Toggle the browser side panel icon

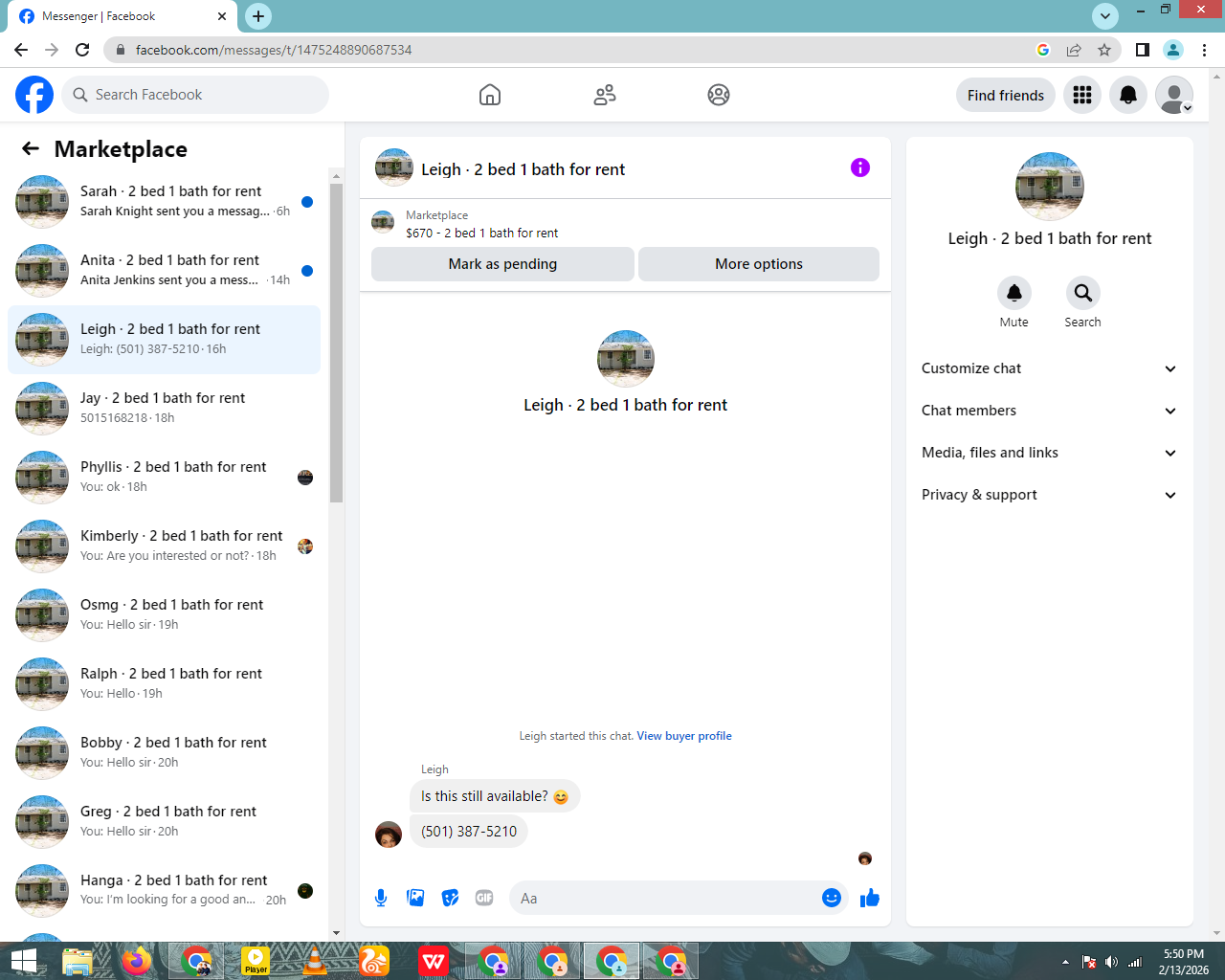click(1143, 50)
